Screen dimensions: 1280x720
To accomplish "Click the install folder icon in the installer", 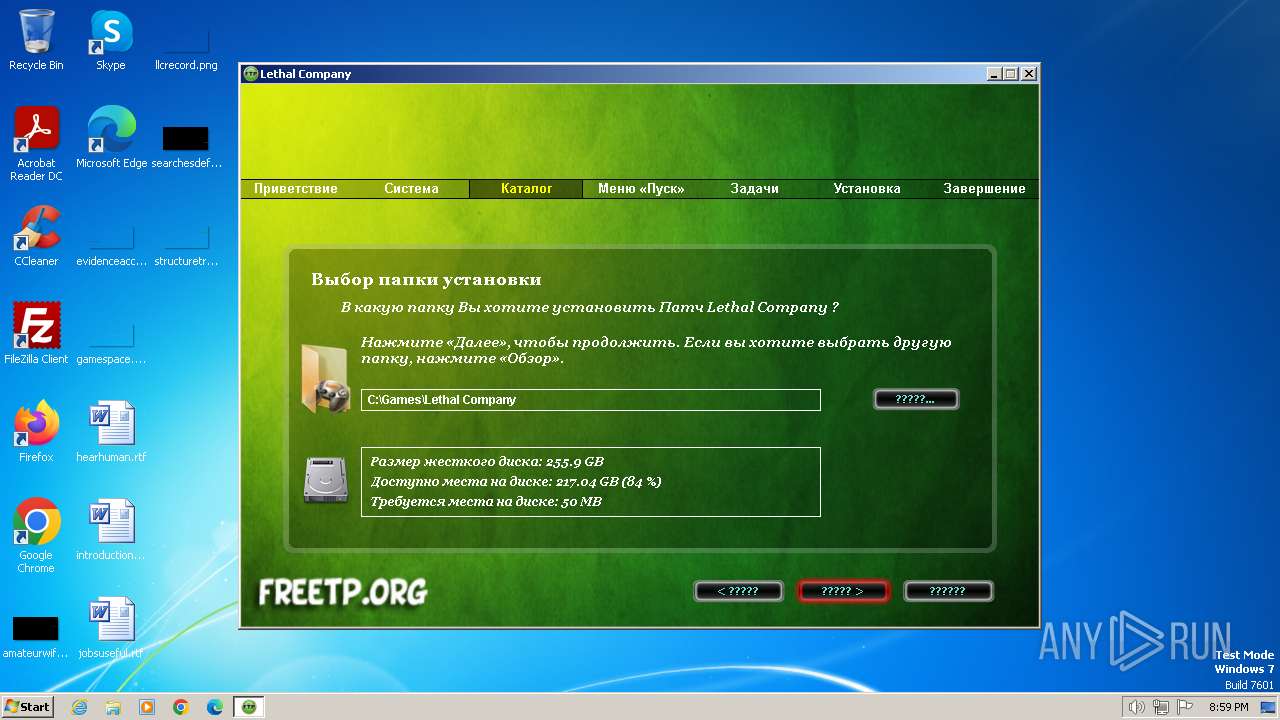I will (x=325, y=378).
